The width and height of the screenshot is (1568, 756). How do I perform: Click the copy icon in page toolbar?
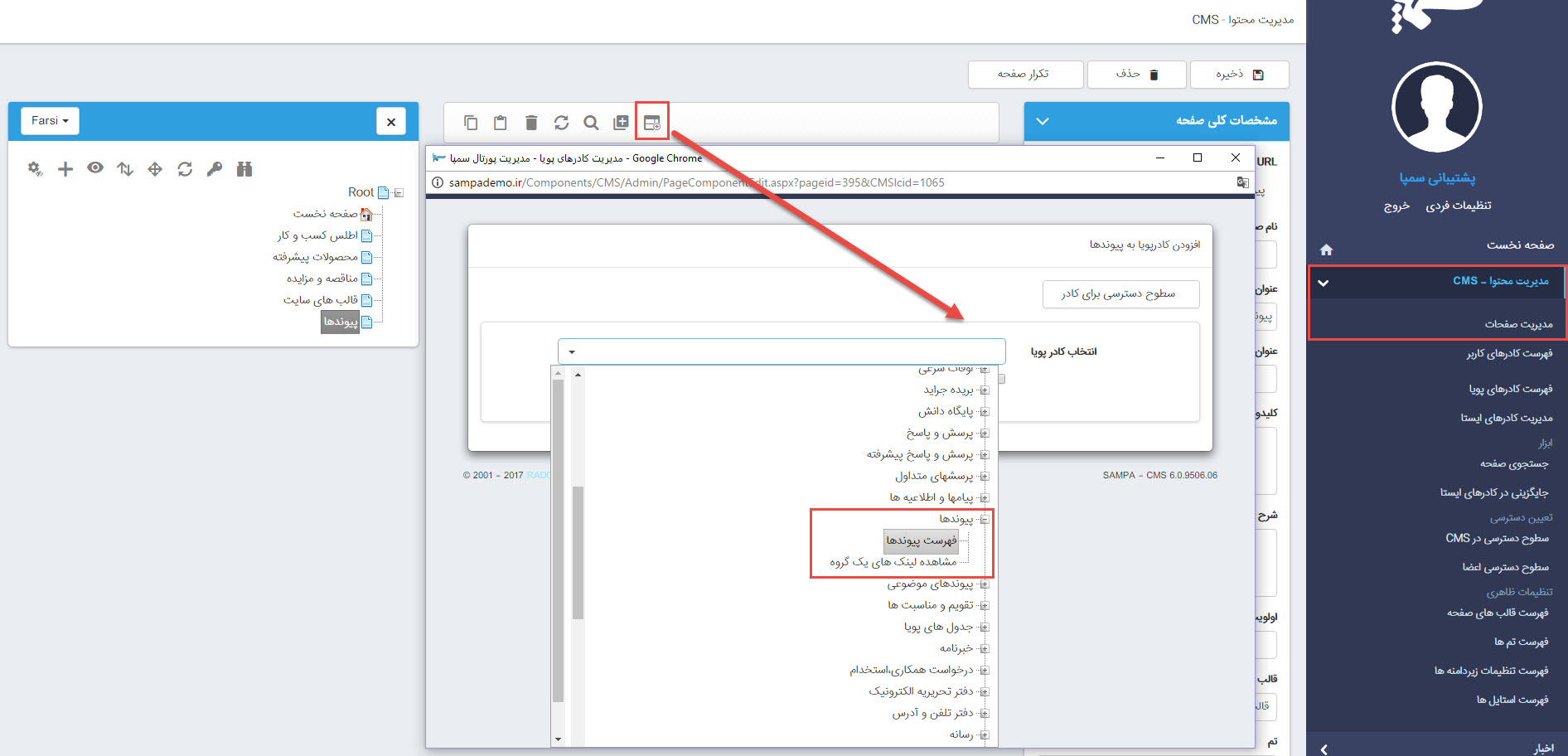tap(471, 123)
